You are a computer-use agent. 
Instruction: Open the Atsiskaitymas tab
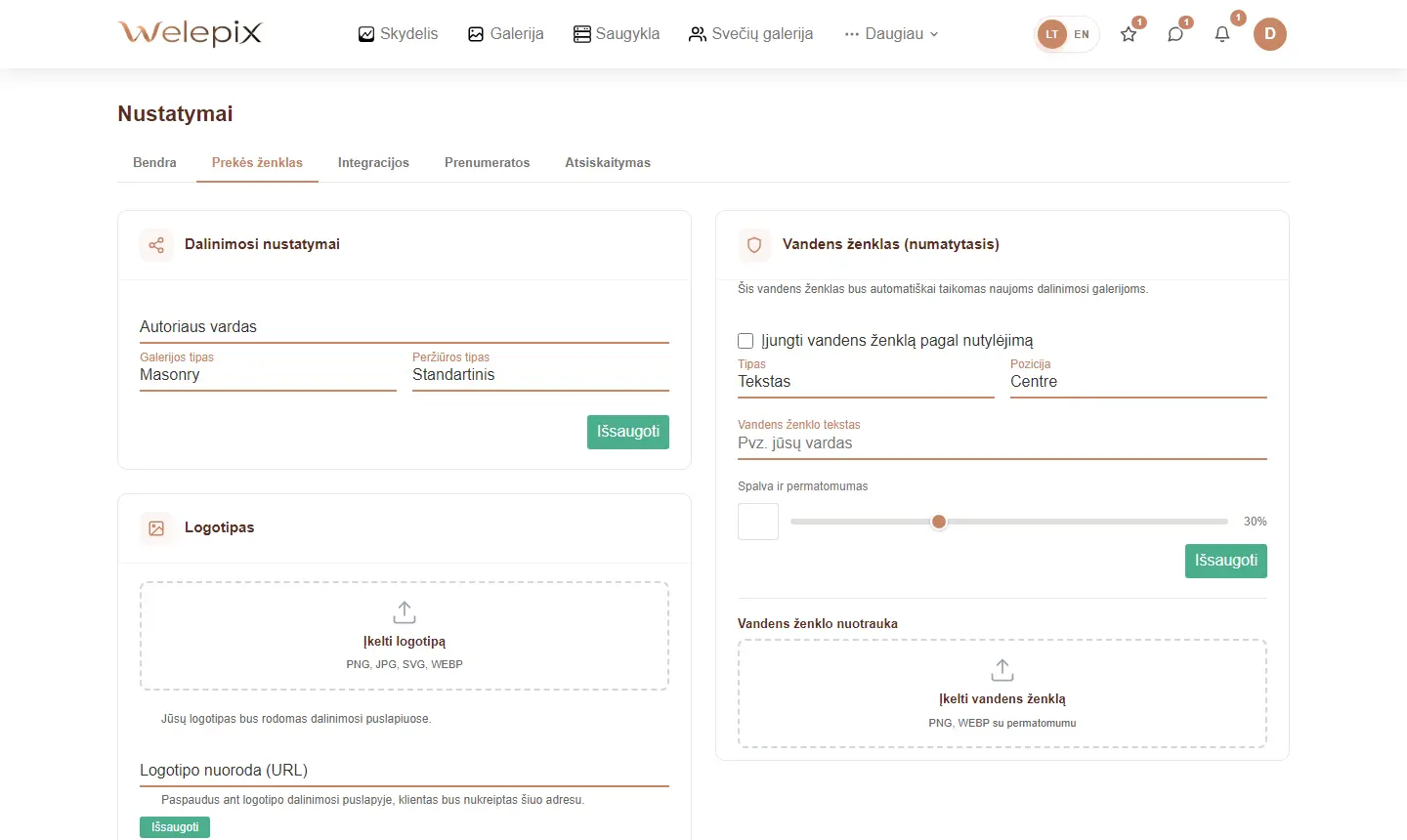click(608, 163)
